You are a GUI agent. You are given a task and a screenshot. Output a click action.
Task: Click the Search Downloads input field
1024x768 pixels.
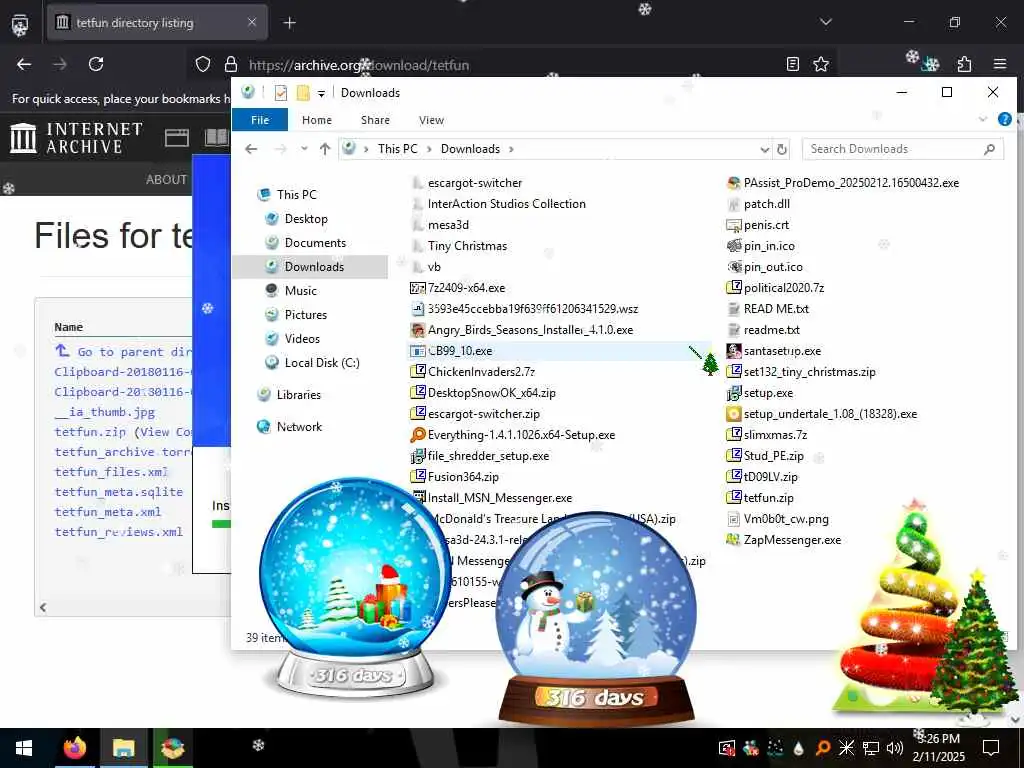pos(896,149)
